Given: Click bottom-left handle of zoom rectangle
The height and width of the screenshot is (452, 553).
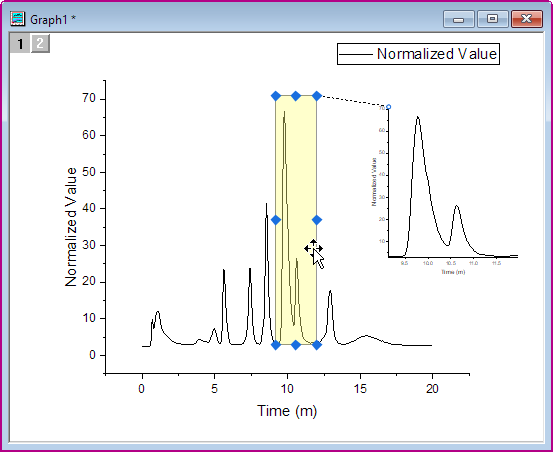Looking at the screenshot, I should (x=276, y=345).
